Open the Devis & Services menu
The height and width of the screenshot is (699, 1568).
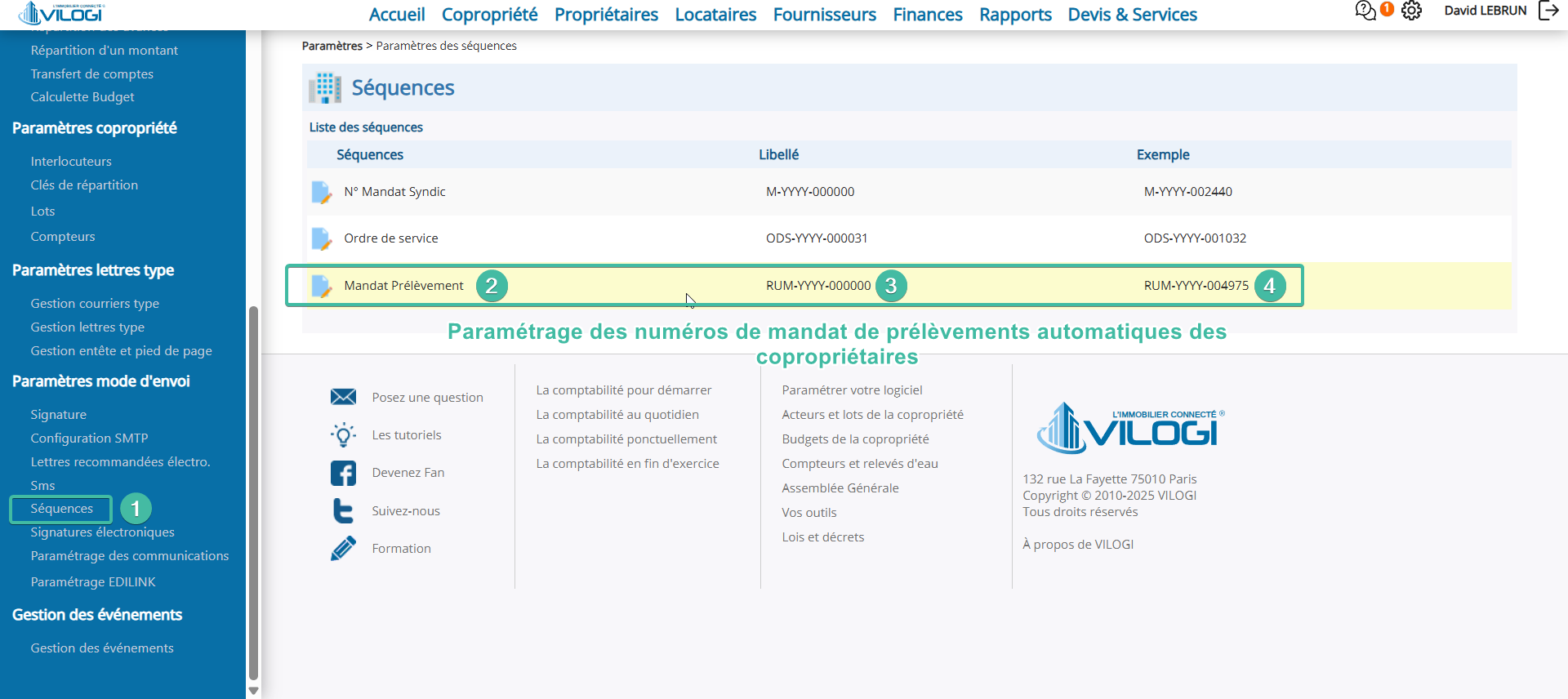(1133, 15)
